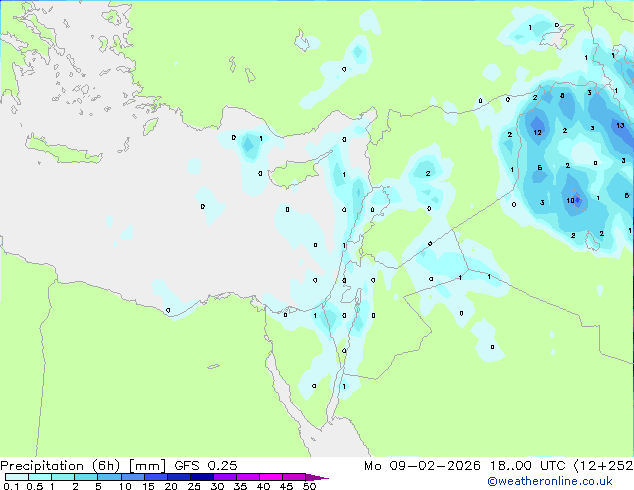Click the 'Precipitation (6h)' title text
Viewport: 634px width, 490px height.
click(61, 466)
